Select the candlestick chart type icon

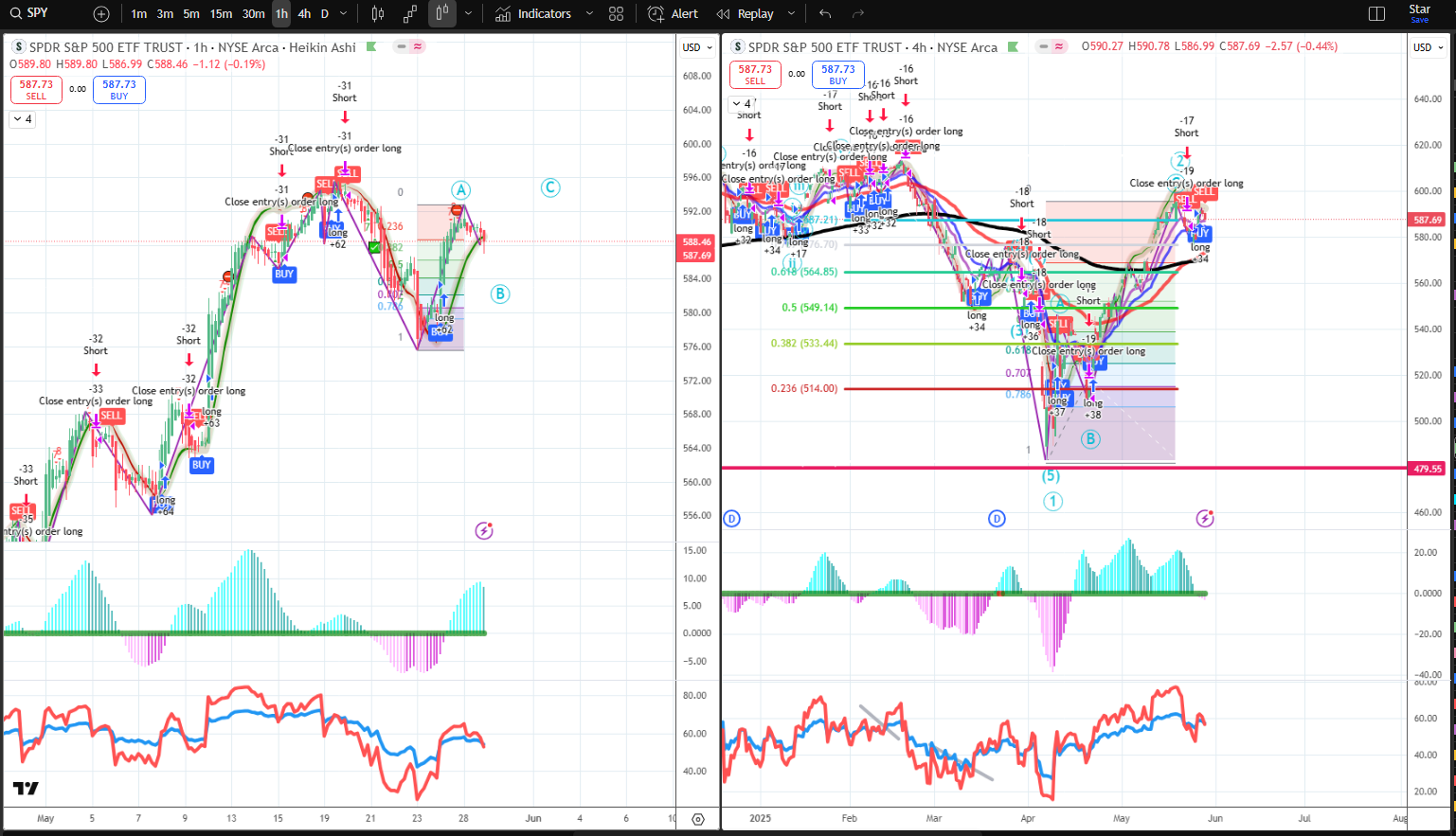[378, 14]
